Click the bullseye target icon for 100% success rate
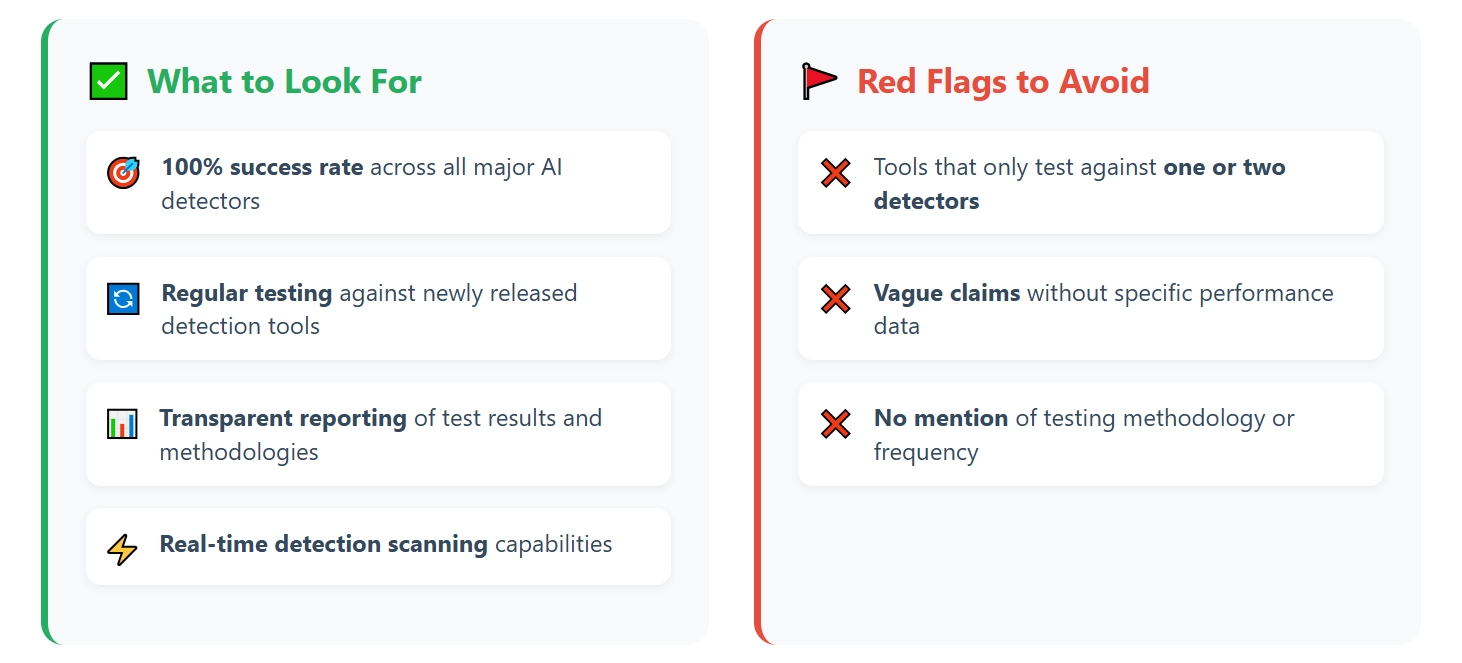The height and width of the screenshot is (663, 1462). [123, 172]
